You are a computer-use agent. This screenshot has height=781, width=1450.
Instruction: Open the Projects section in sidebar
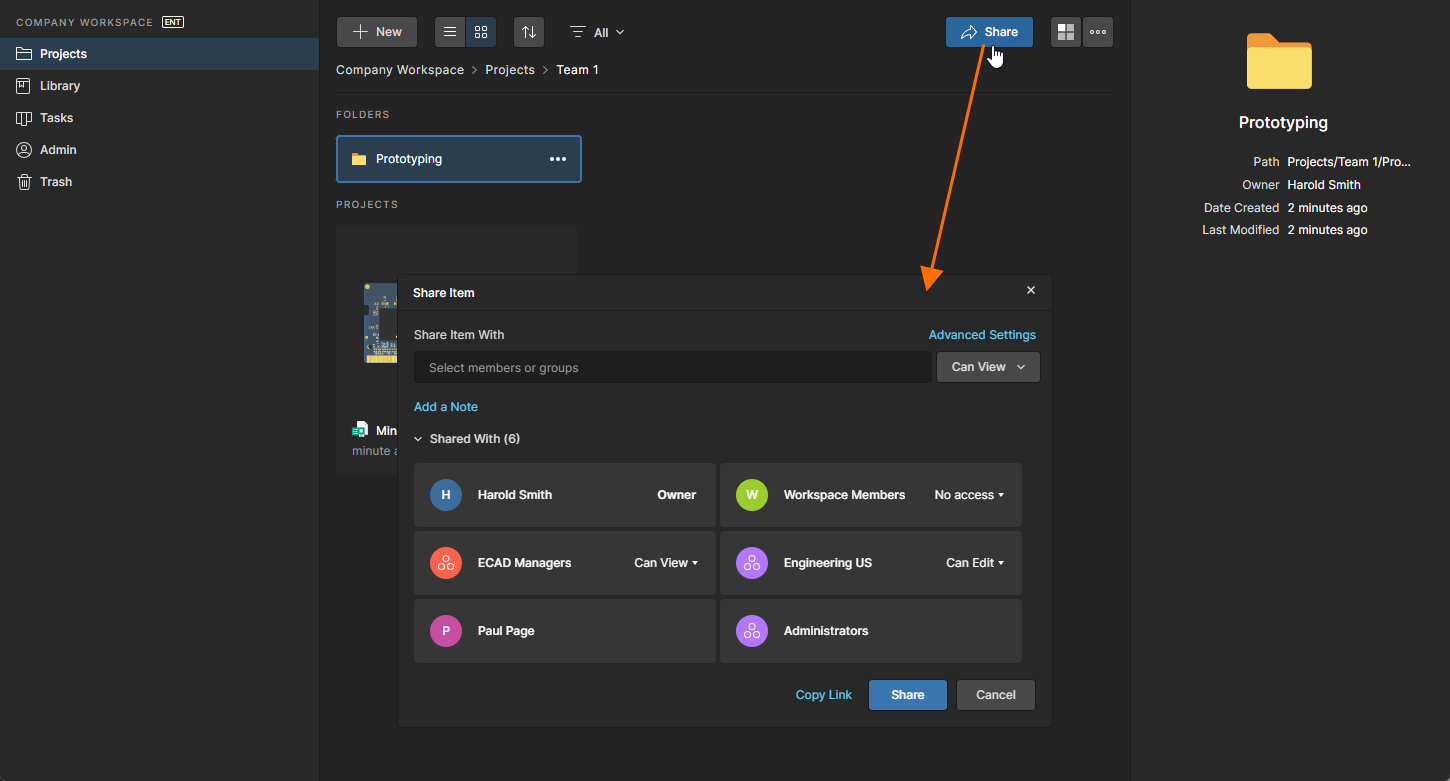pyautogui.click(x=159, y=54)
